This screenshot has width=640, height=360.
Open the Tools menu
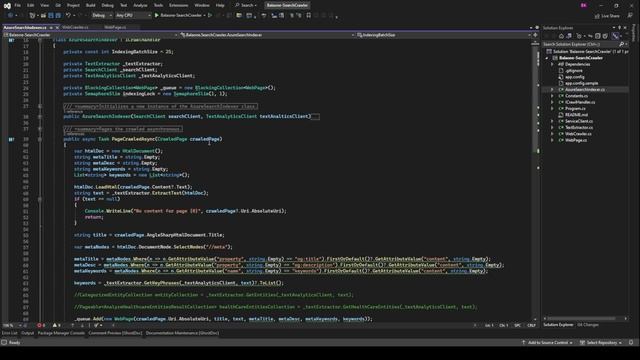(158, 5)
